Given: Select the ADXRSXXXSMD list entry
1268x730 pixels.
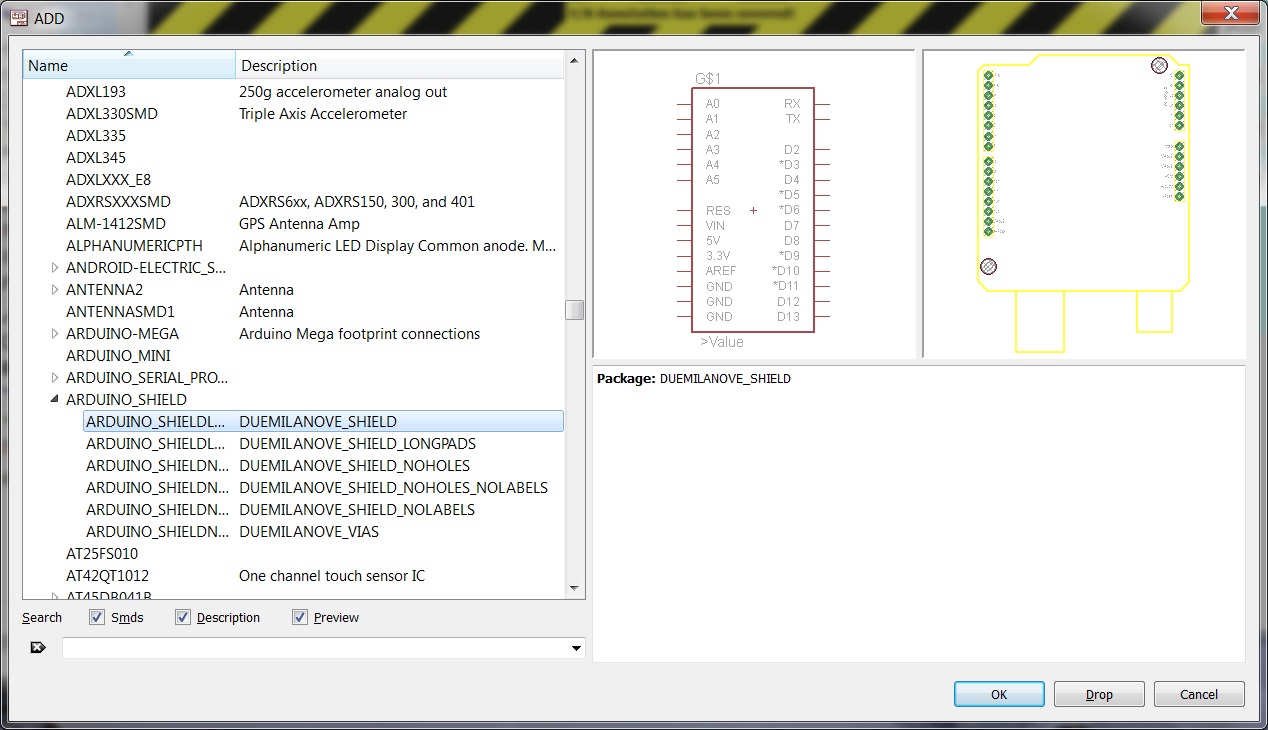Looking at the screenshot, I should [118, 202].
